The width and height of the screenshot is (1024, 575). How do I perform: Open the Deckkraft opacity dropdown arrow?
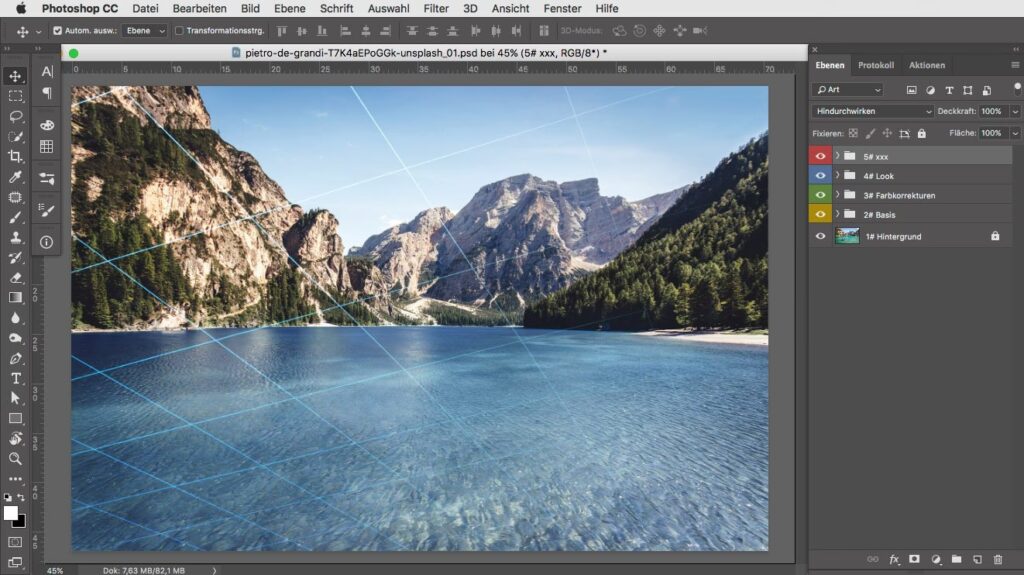[1015, 111]
